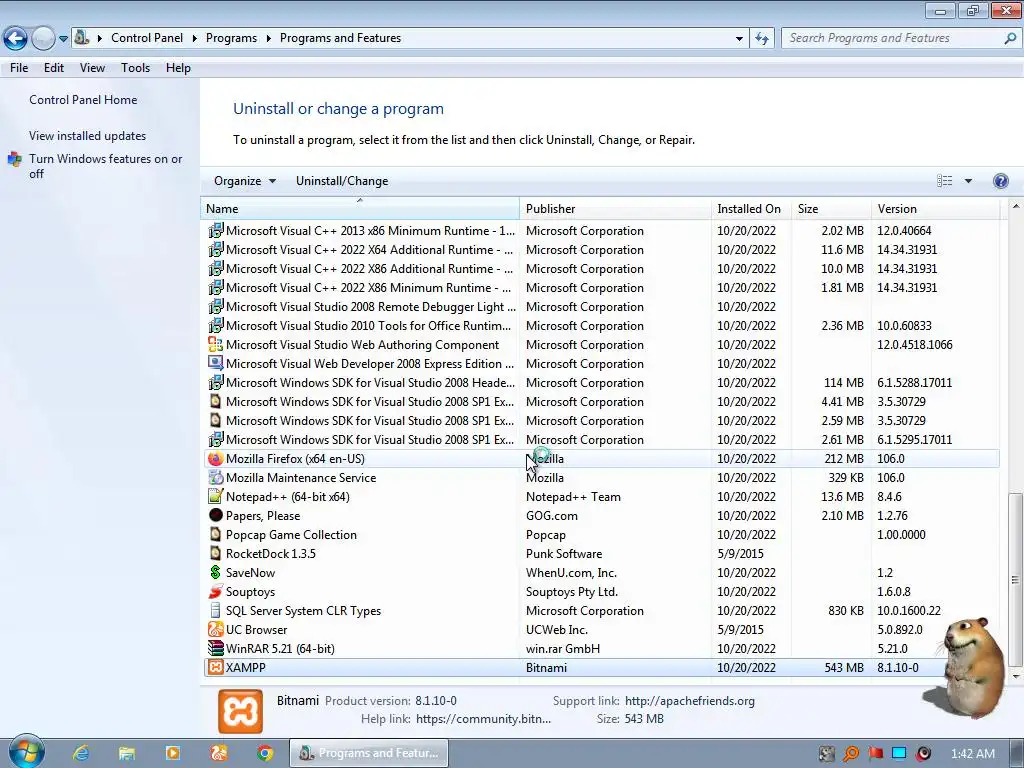Click the refresh button beside address bar

[761, 39]
